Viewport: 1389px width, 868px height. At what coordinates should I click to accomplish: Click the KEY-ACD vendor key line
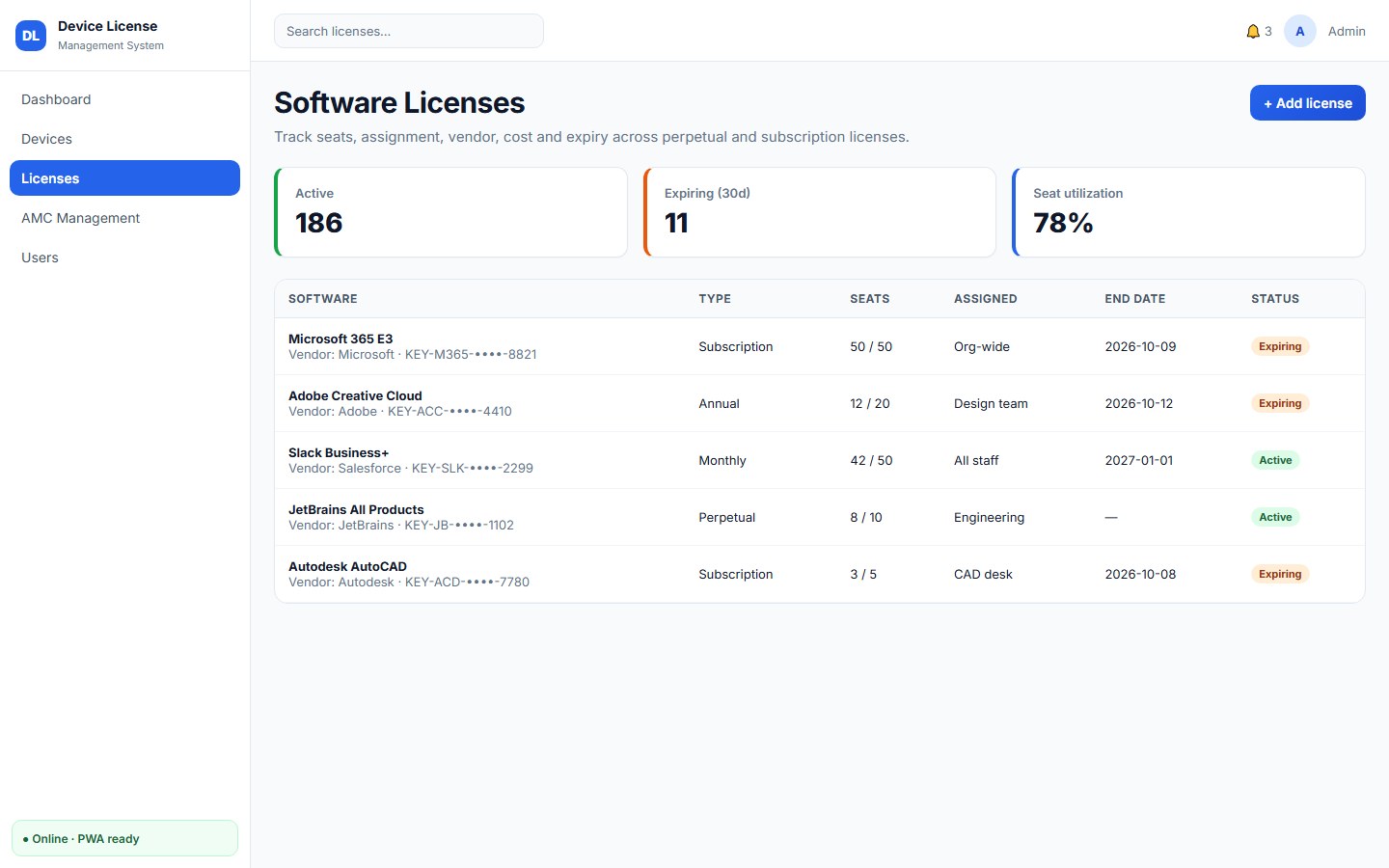click(x=409, y=583)
